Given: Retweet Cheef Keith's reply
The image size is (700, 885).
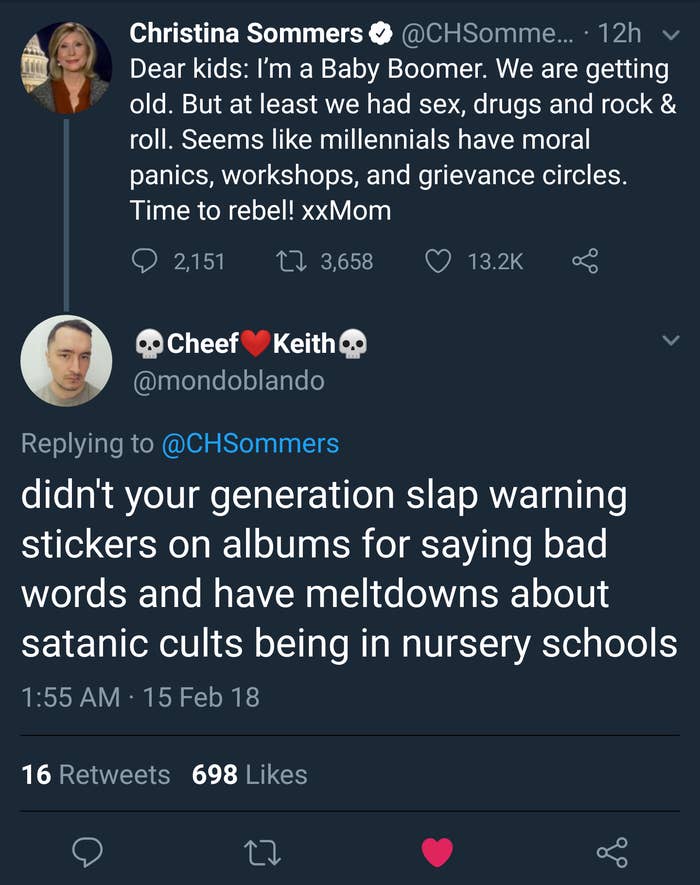Looking at the screenshot, I should click(262, 852).
